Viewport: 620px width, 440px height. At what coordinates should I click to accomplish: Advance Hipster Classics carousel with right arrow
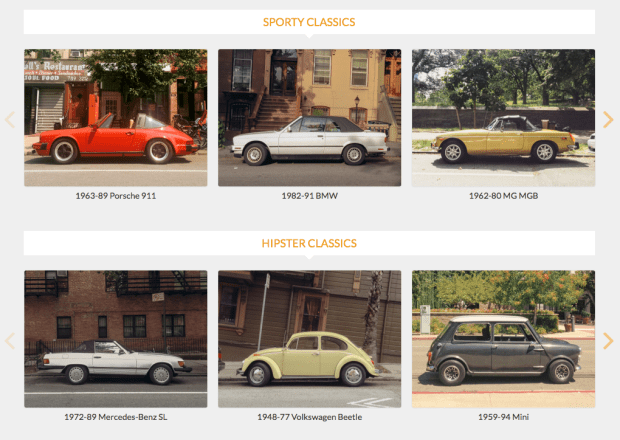(x=608, y=341)
